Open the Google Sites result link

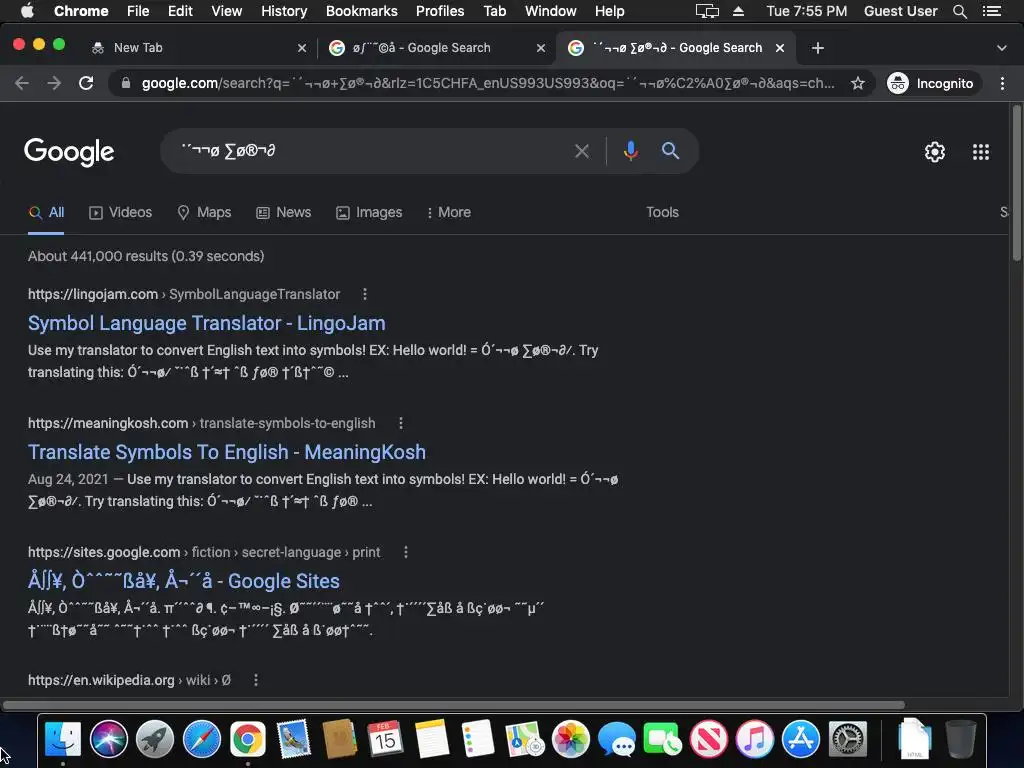184,581
